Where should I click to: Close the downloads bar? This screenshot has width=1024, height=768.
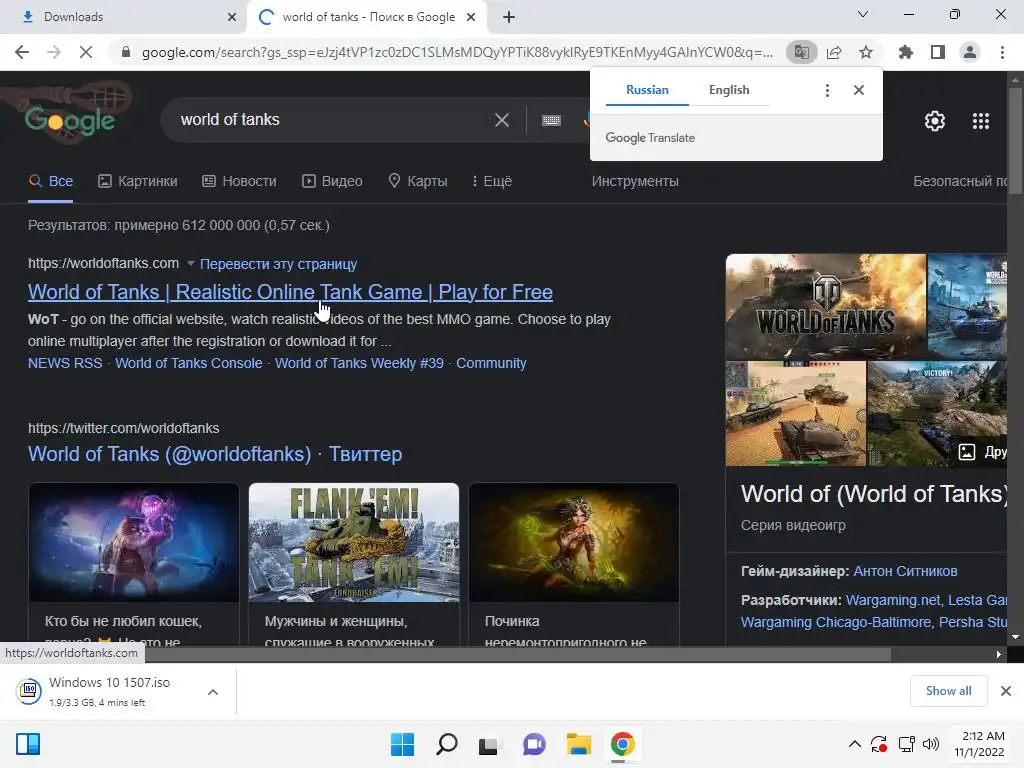coord(1006,691)
